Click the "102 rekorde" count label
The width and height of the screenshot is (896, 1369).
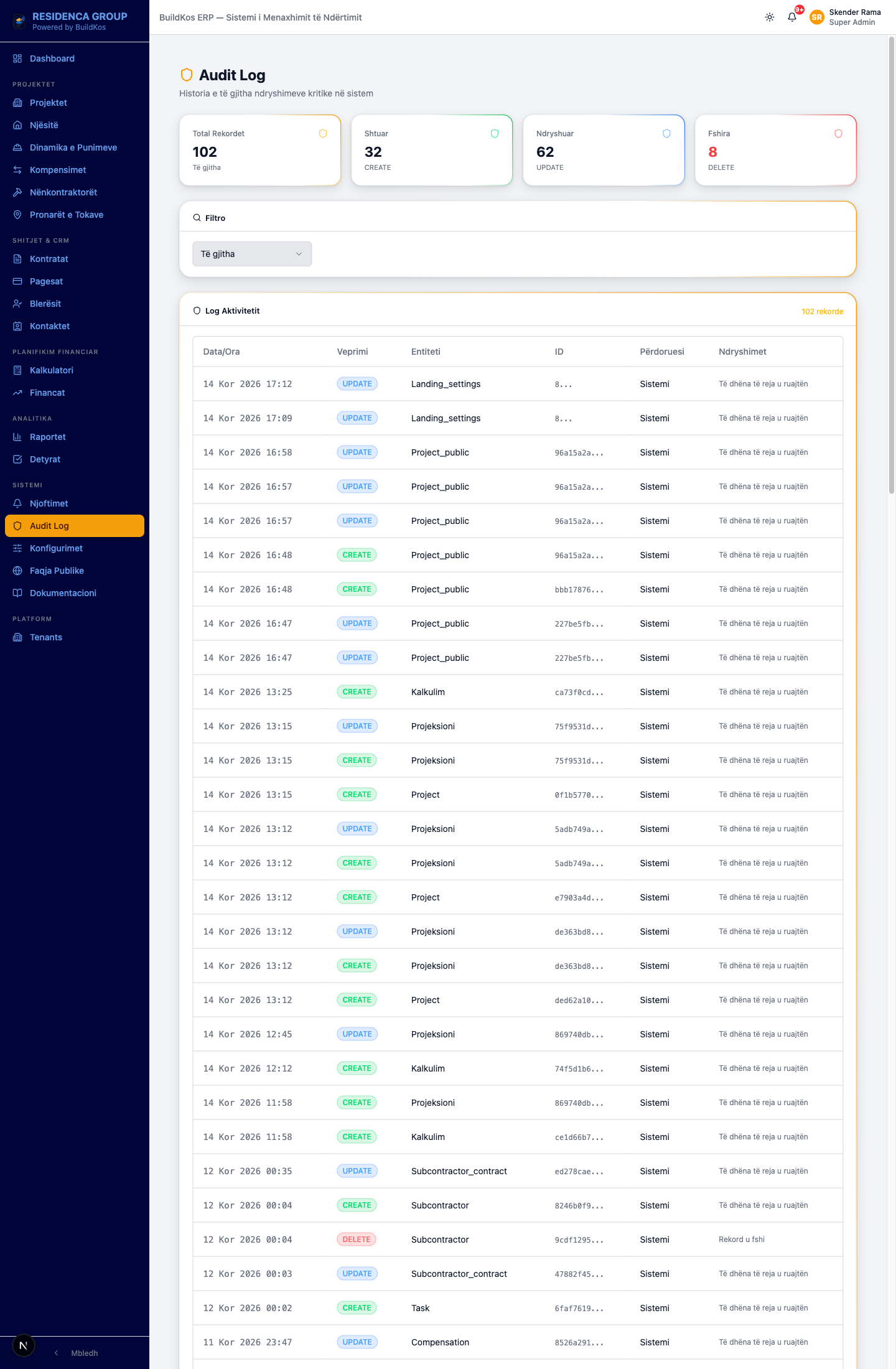[823, 312]
